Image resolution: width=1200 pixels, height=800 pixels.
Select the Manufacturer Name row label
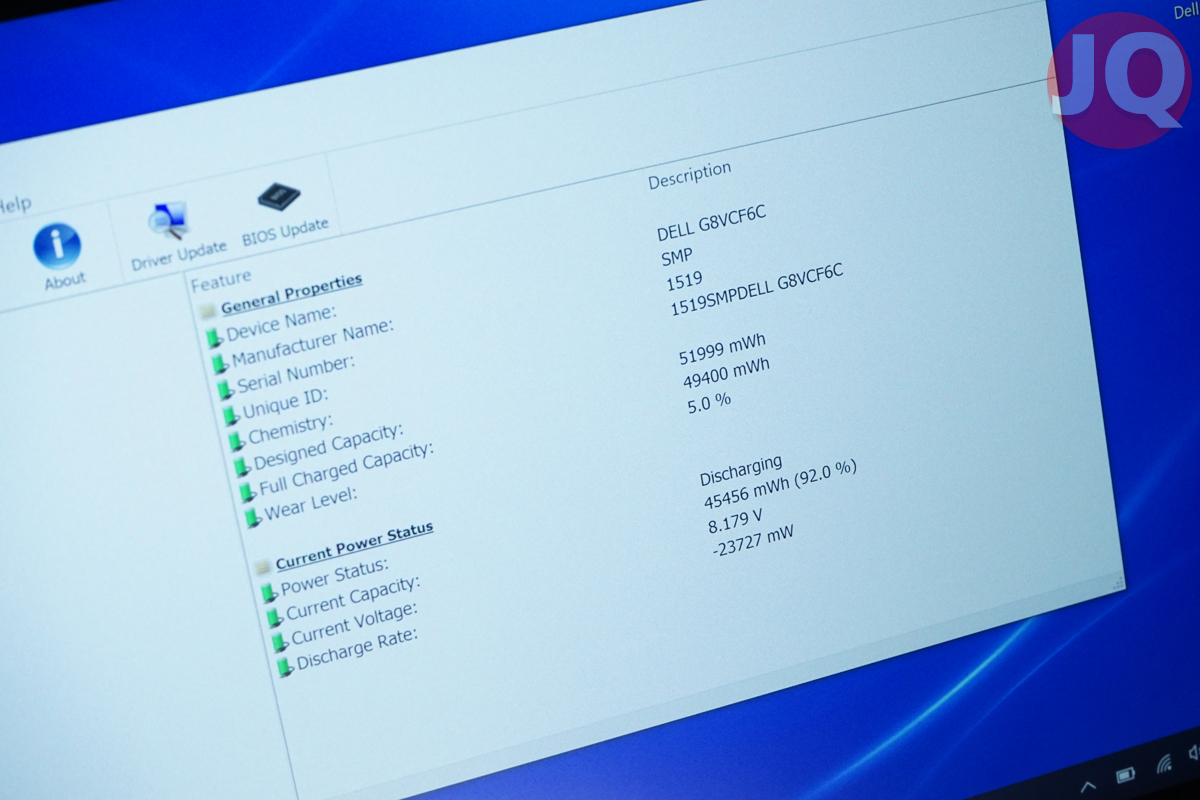click(x=312, y=344)
